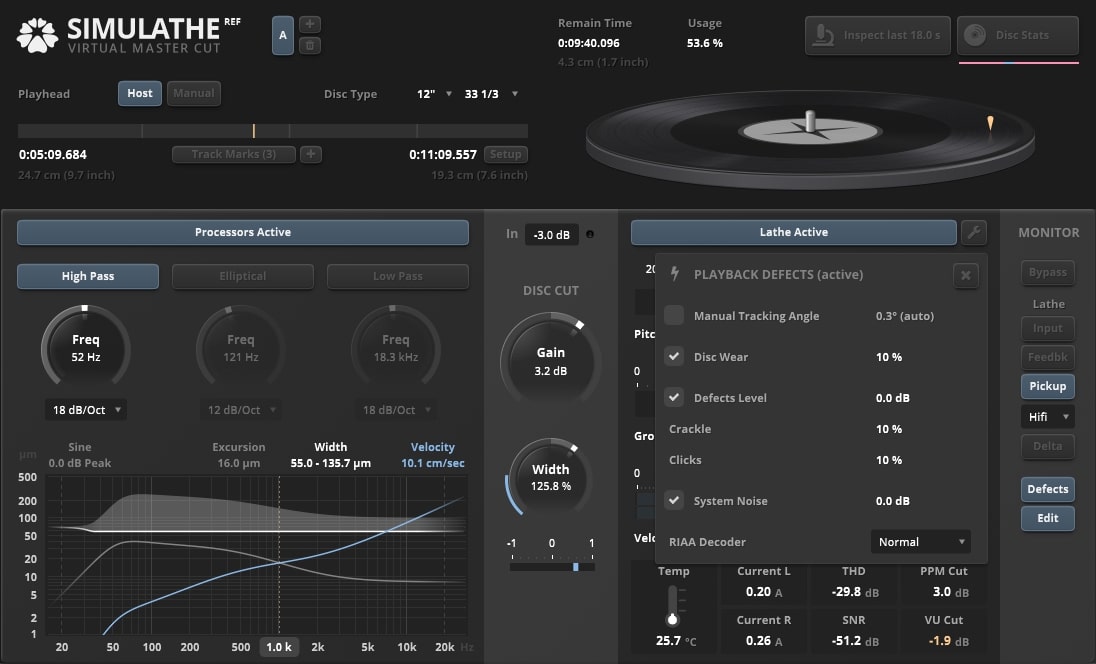Add a track mark with plus icon
1096x664 pixels.
[311, 154]
